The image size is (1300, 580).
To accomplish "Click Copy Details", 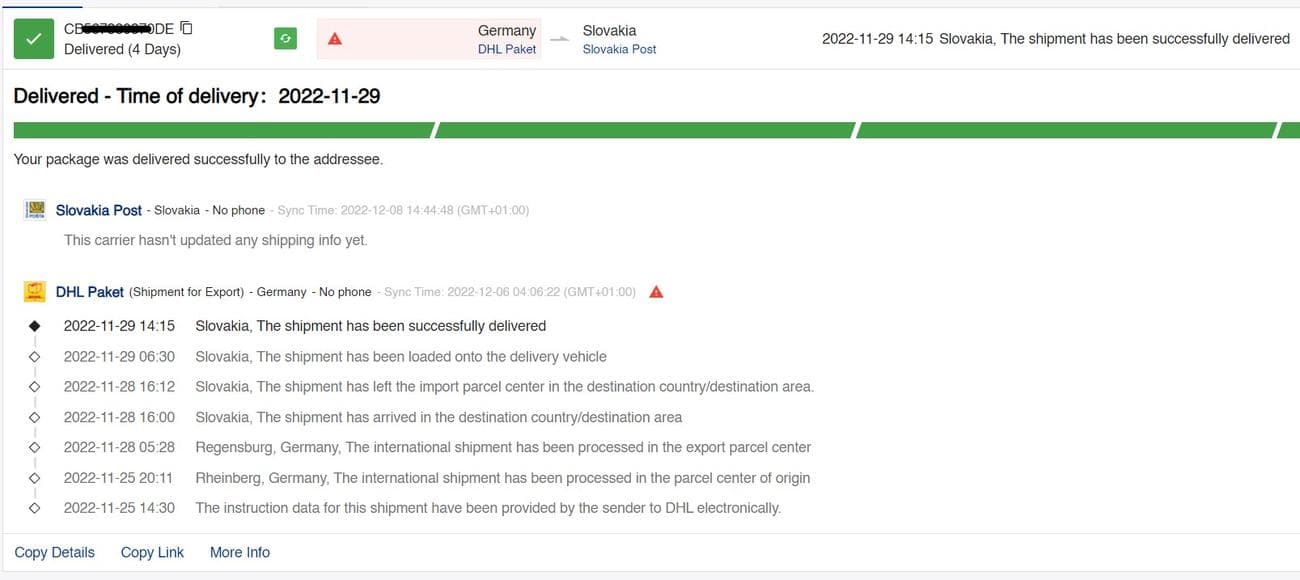I will click(x=55, y=552).
